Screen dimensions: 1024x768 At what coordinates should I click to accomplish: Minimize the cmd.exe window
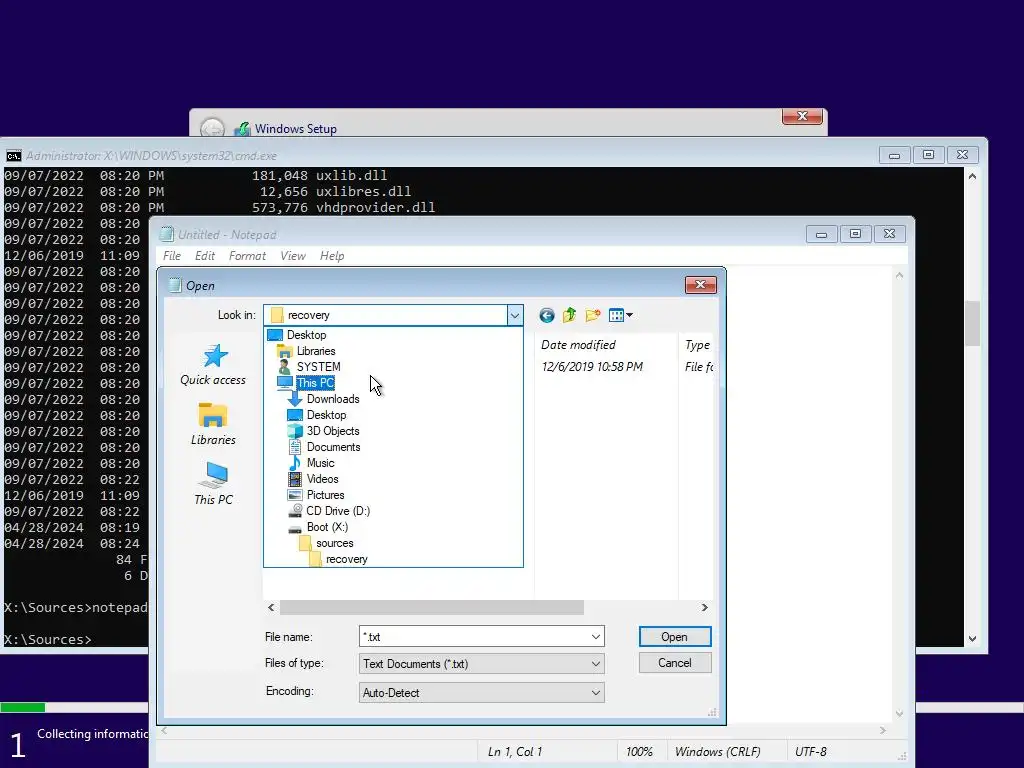click(894, 155)
